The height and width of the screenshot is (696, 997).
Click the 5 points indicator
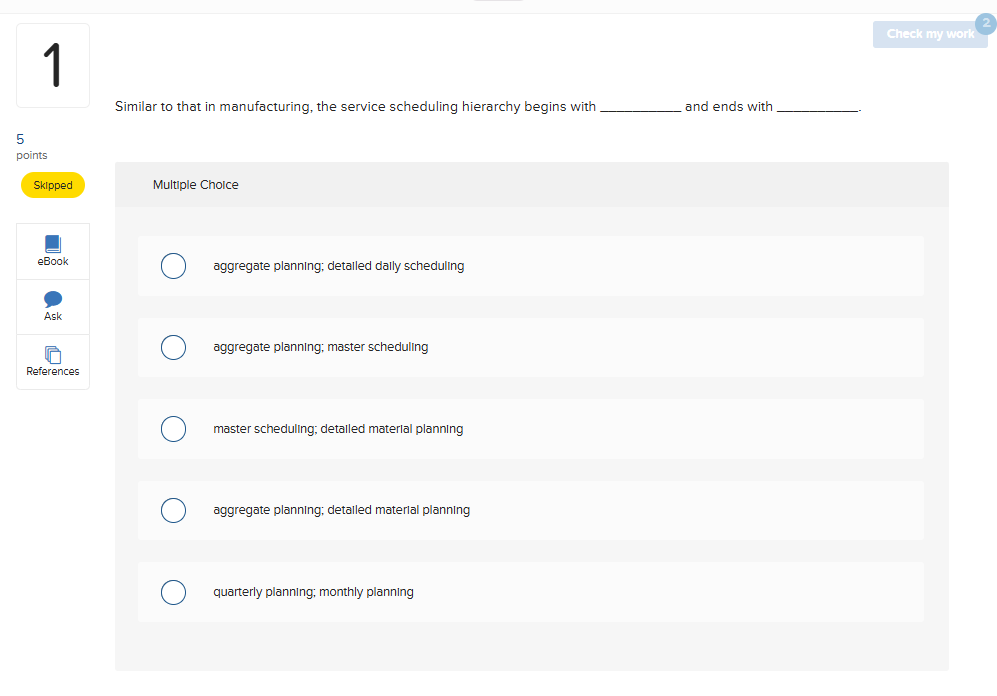pyautogui.click(x=31, y=146)
